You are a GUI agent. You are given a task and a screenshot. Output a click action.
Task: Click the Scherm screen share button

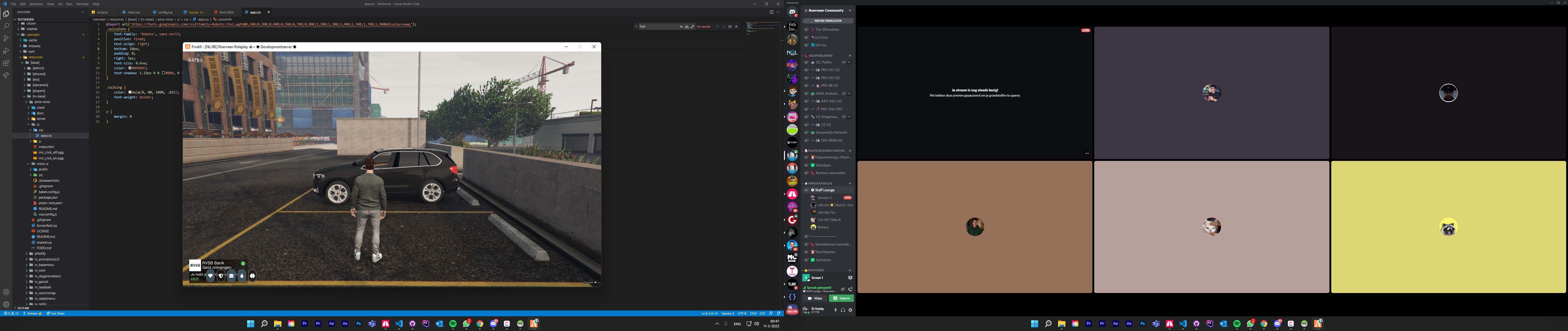[x=841, y=299]
